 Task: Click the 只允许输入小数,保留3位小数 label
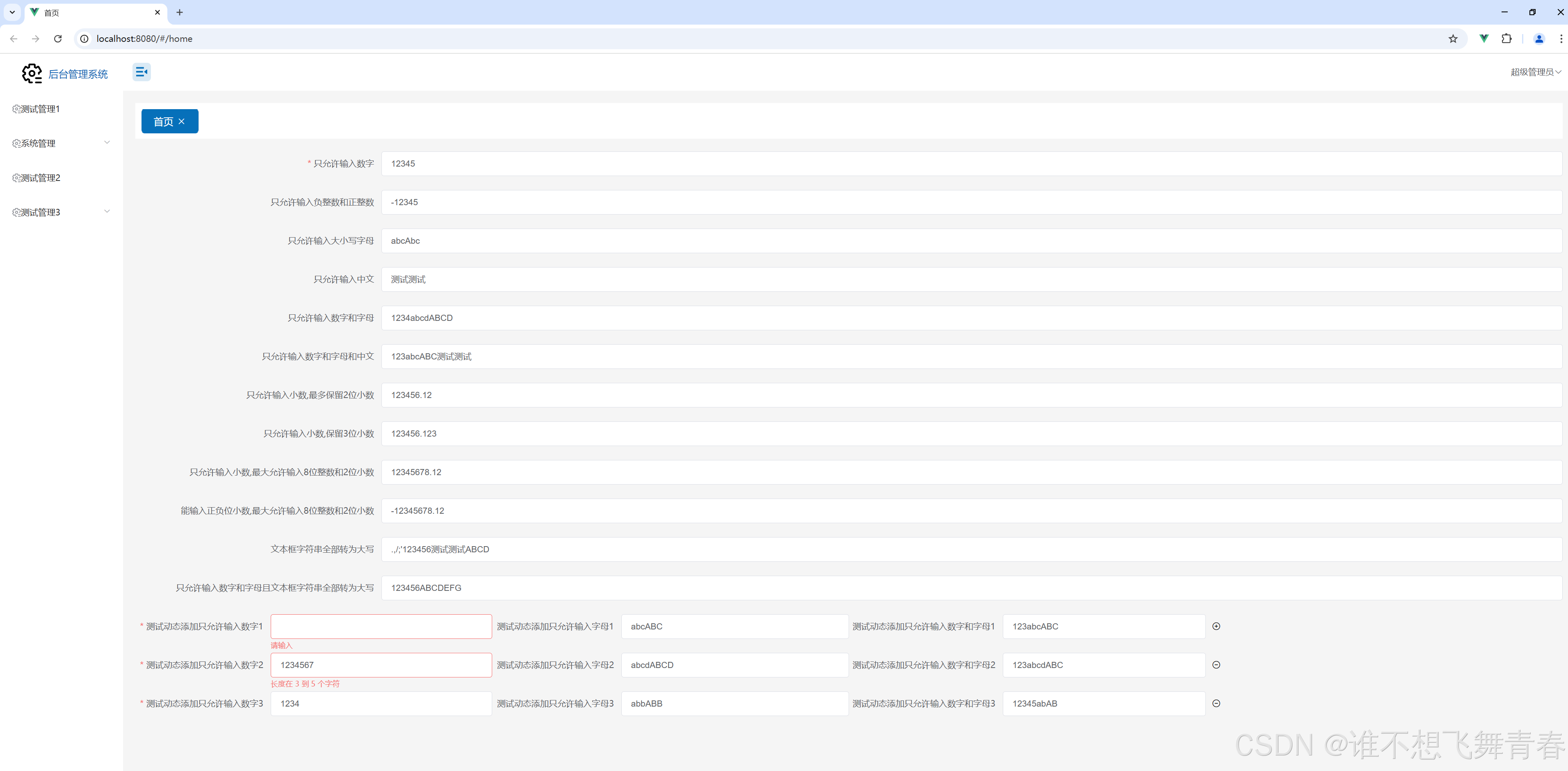pyautogui.click(x=319, y=434)
